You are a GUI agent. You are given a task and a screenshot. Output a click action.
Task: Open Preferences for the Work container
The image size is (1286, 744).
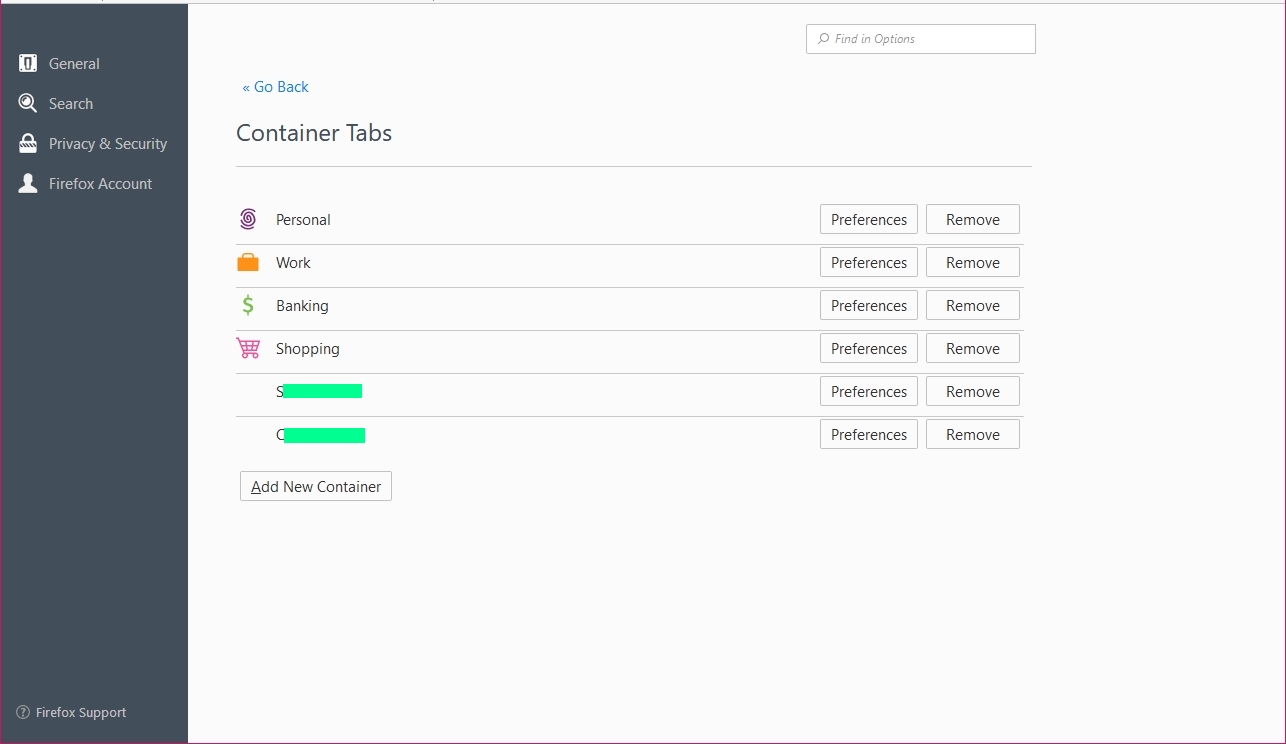868,261
